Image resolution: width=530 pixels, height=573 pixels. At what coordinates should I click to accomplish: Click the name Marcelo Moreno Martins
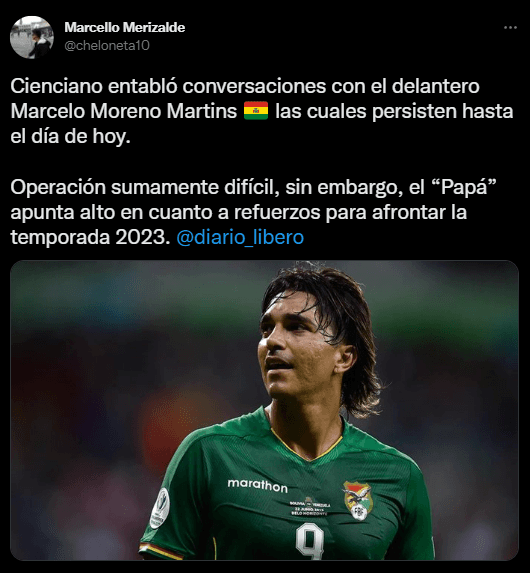tap(124, 111)
